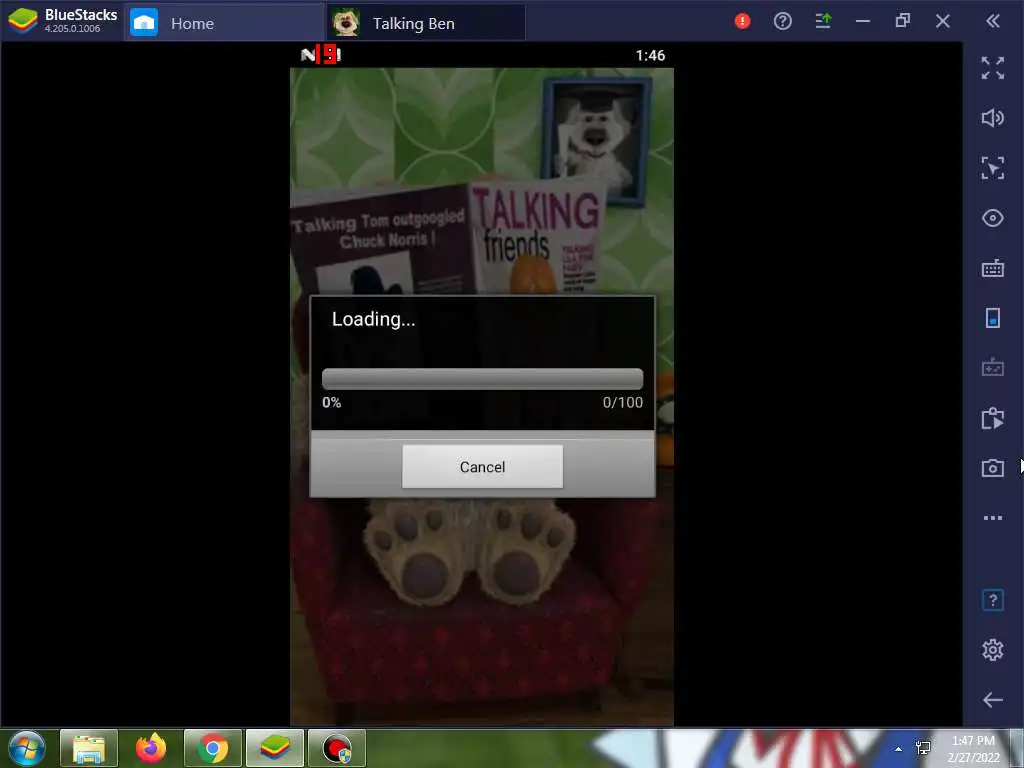The width and height of the screenshot is (1024, 768).
Task: Launch Chrome from the taskbar
Action: 213,748
